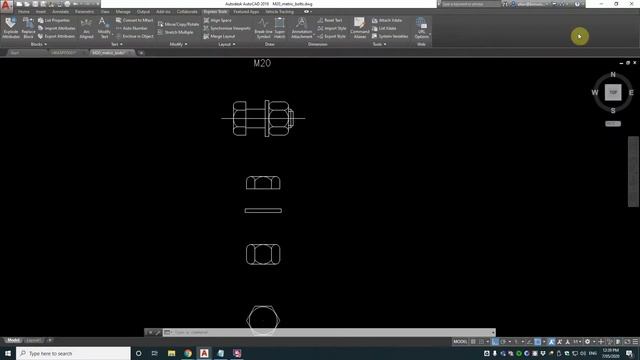Click the Arc Aligned text tool
The width and height of the screenshot is (640, 360).
(86, 28)
